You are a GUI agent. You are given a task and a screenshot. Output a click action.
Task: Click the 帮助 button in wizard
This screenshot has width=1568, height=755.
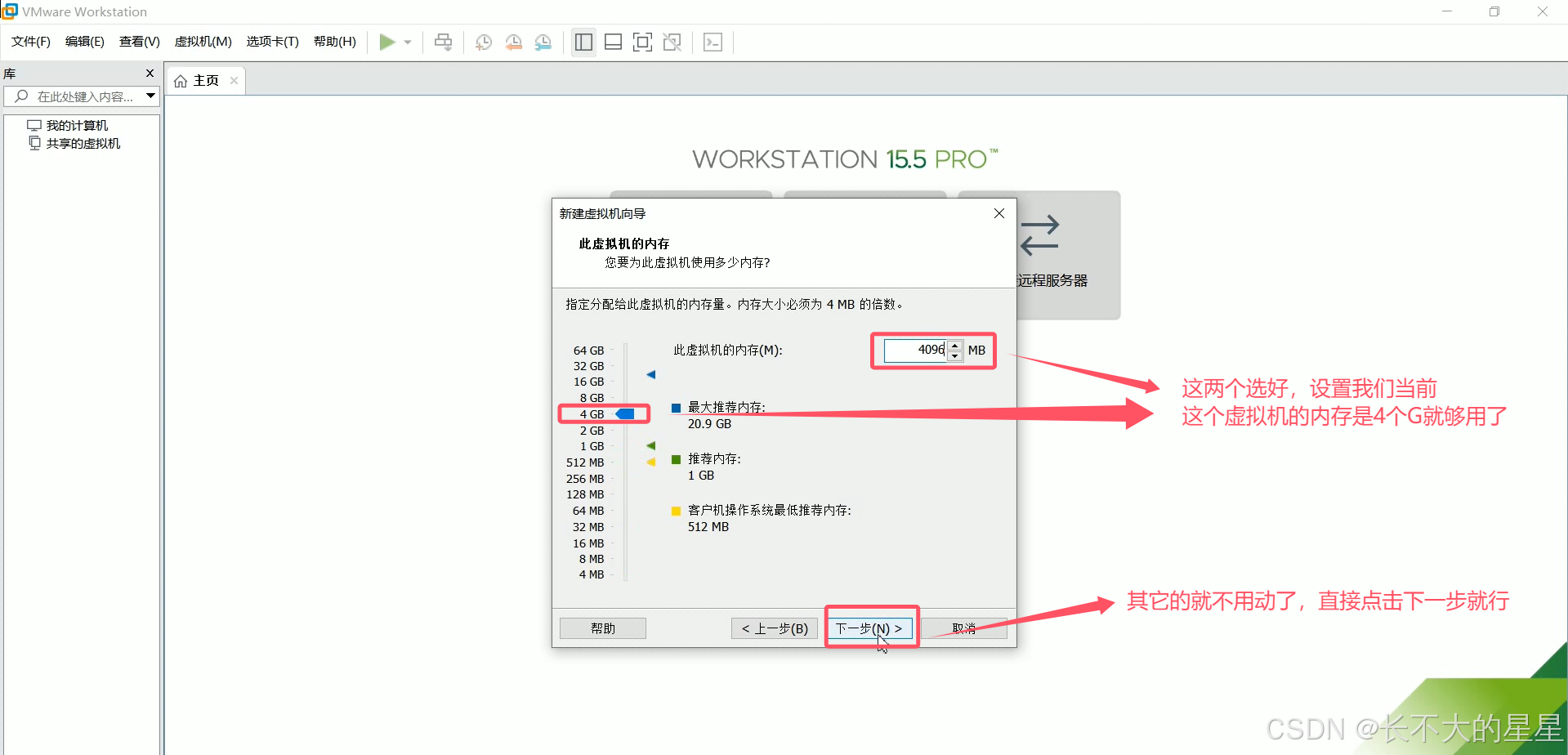pos(603,628)
